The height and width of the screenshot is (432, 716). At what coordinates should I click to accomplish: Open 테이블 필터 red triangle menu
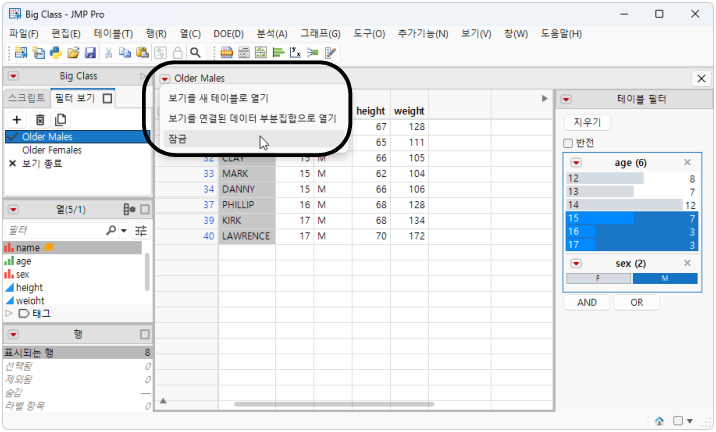coord(566,99)
